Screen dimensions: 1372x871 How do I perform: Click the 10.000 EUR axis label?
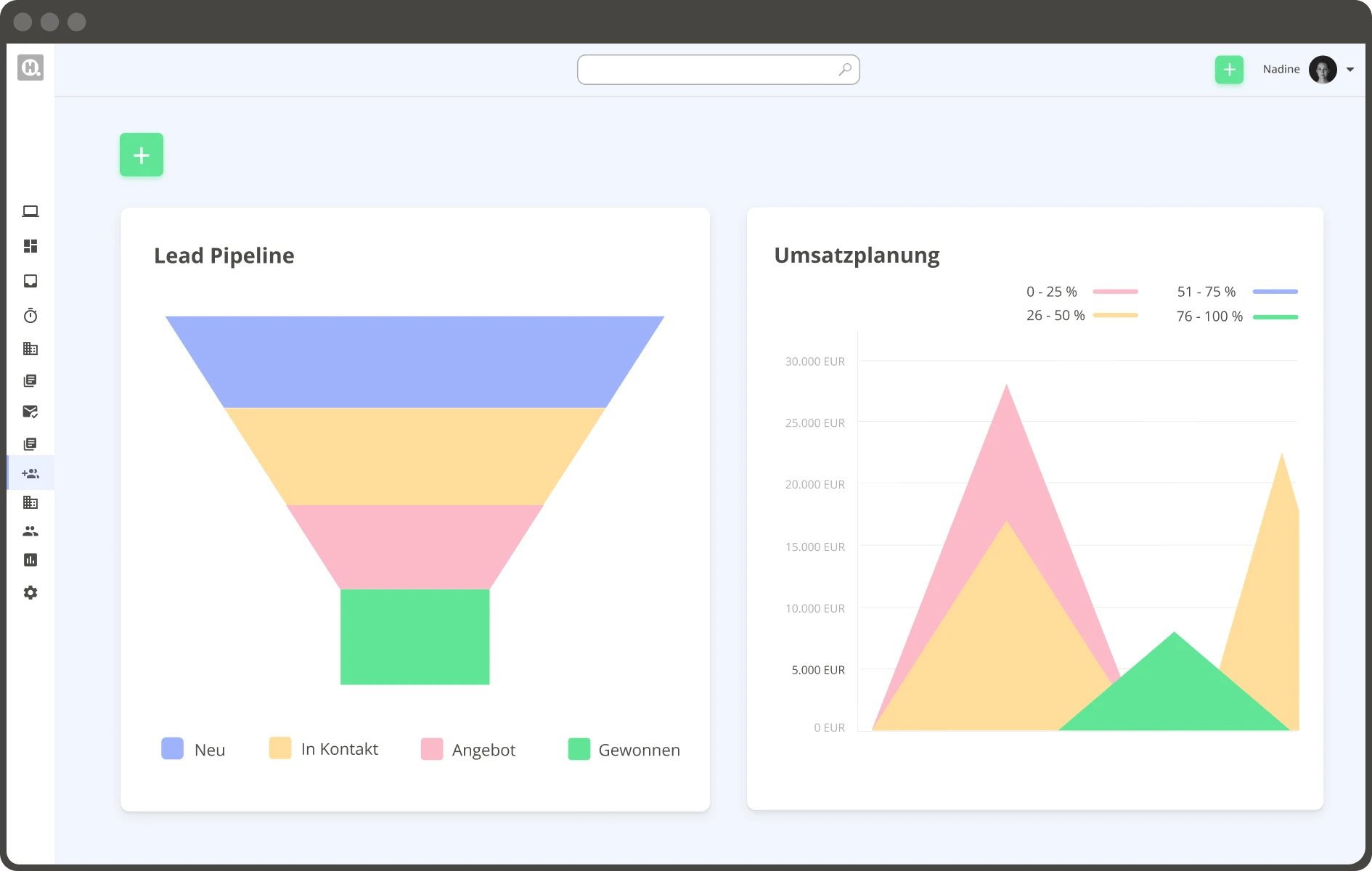815,609
